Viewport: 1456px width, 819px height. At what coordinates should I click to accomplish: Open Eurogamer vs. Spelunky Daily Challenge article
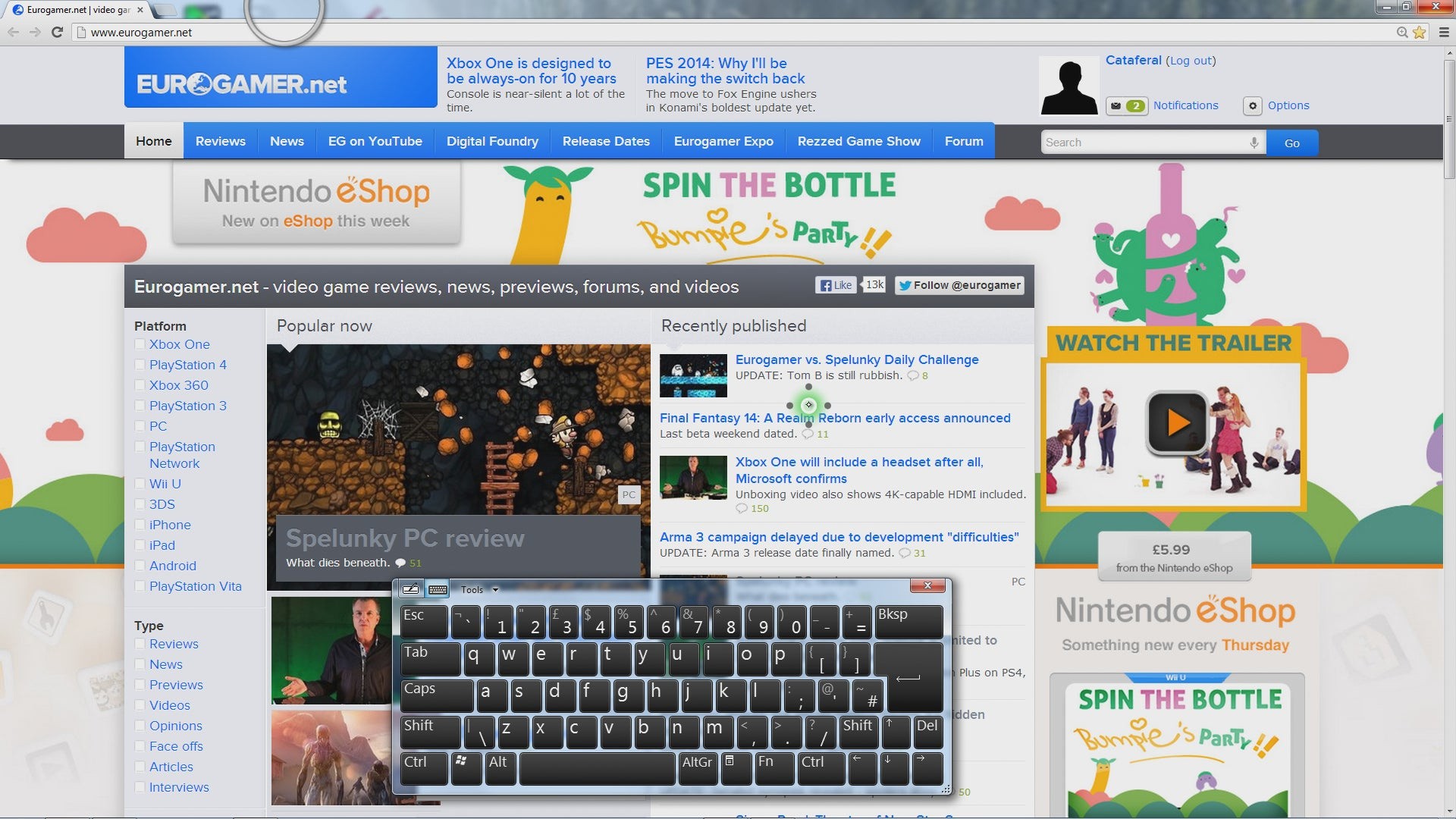(857, 359)
